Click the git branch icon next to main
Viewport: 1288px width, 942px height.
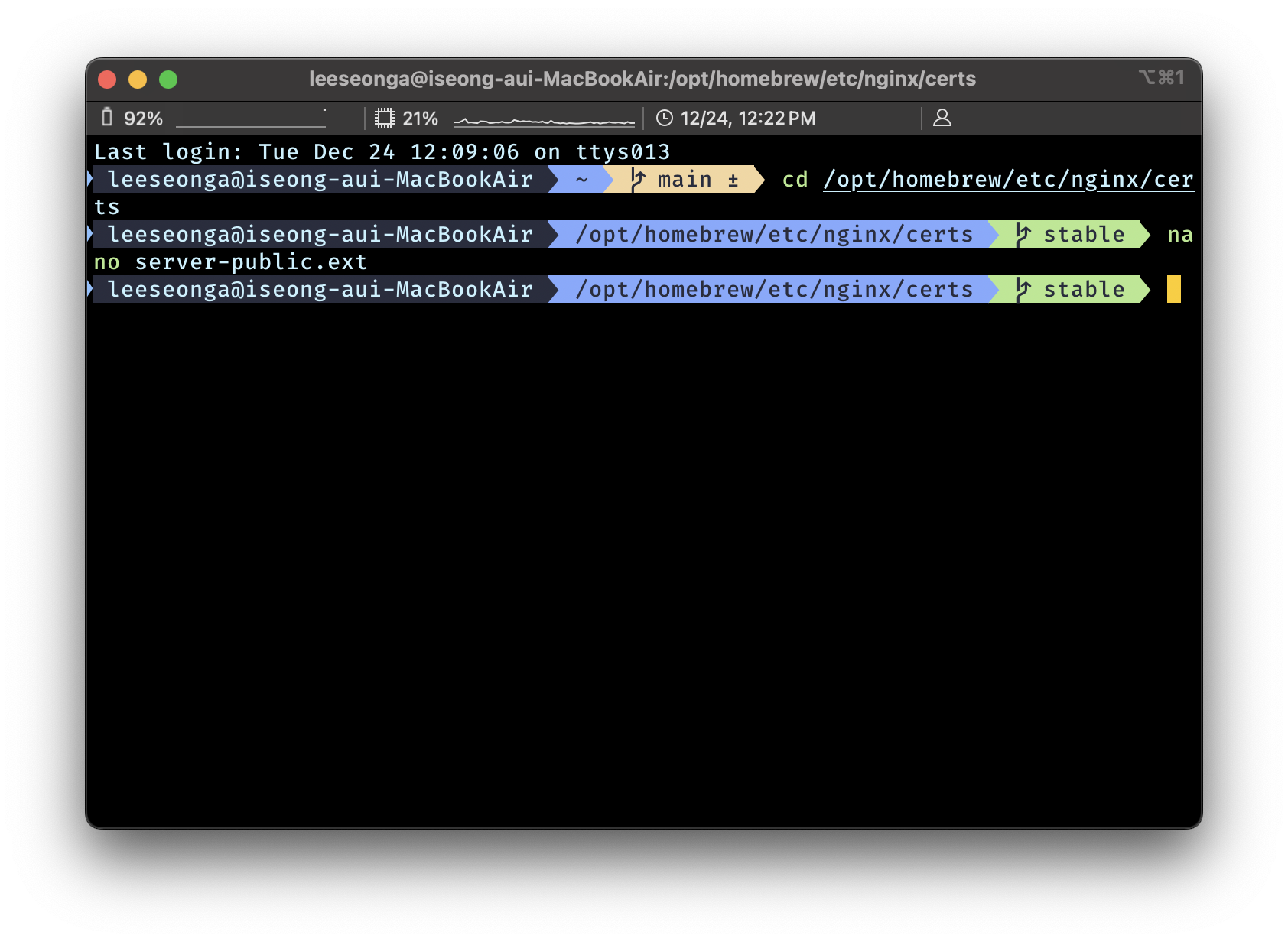coord(638,180)
